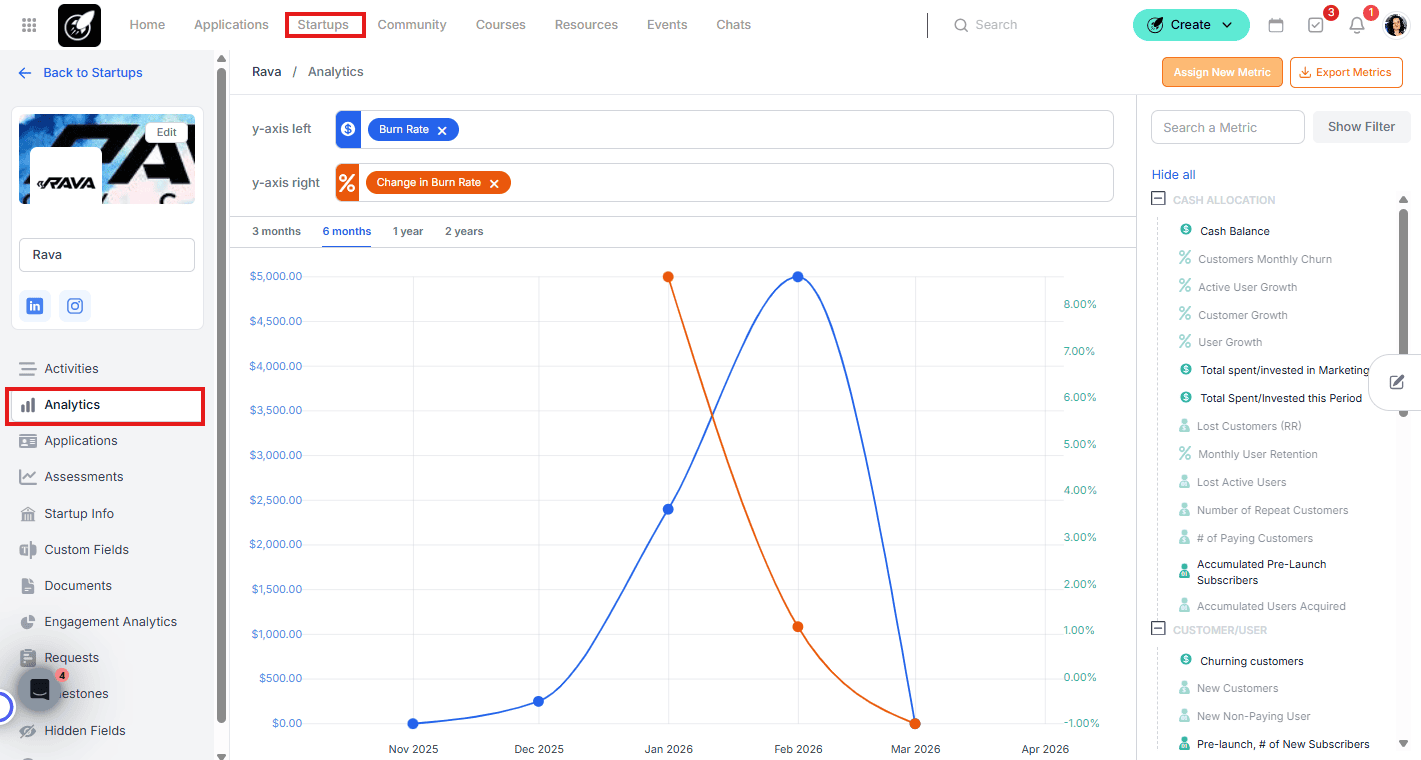Click inside the Search a Metric field
This screenshot has height=760, width=1421.
tap(1227, 127)
